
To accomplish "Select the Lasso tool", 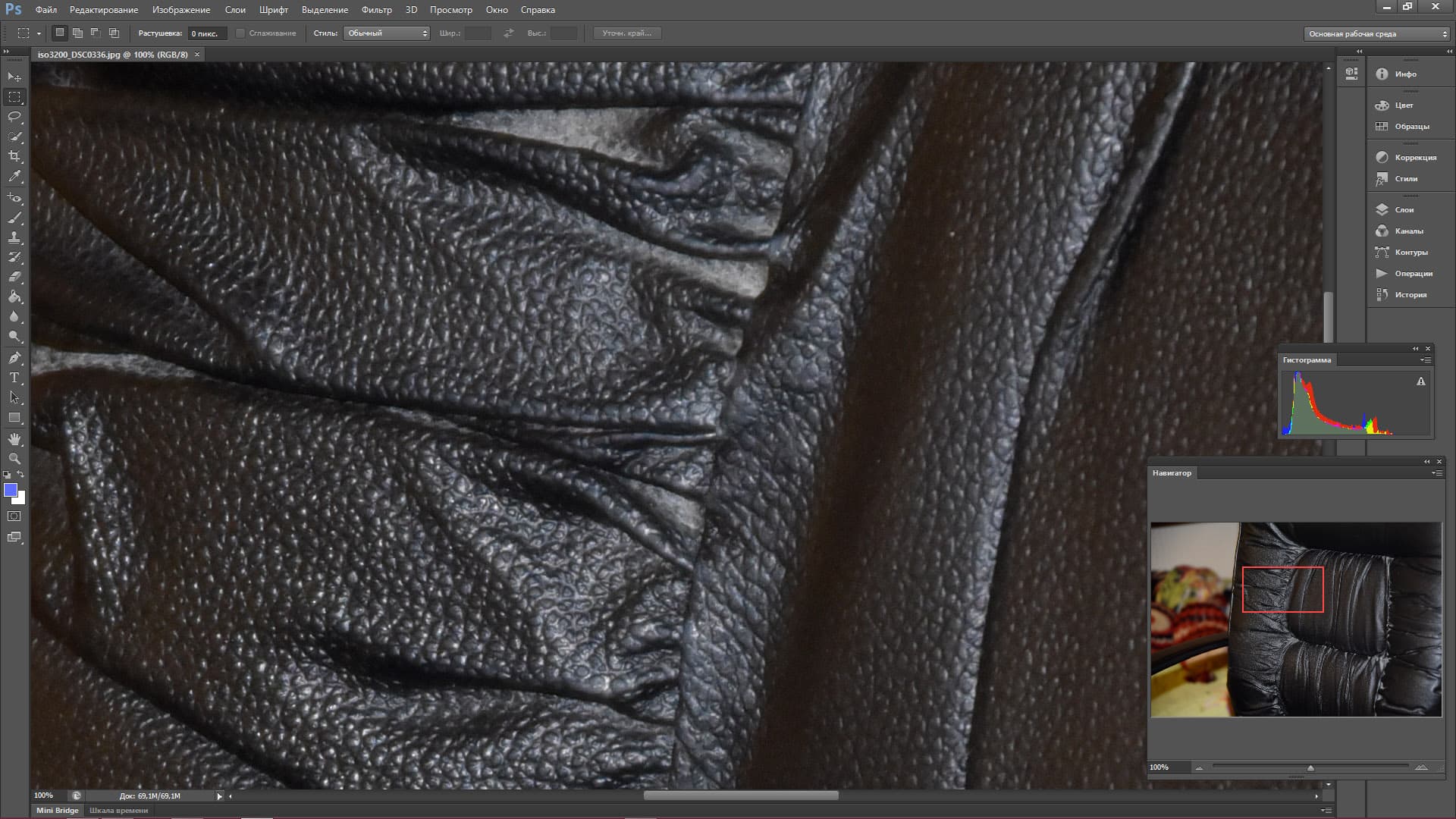I will point(14,117).
